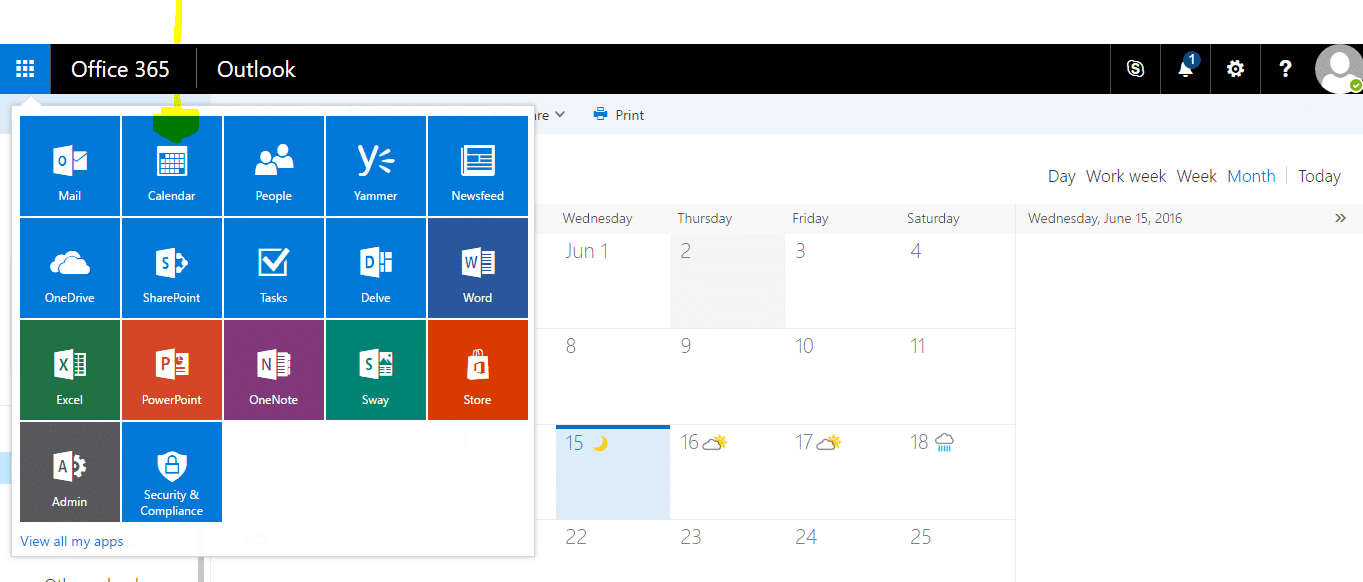
Task: Open the OneDrive tile
Action: coord(70,267)
